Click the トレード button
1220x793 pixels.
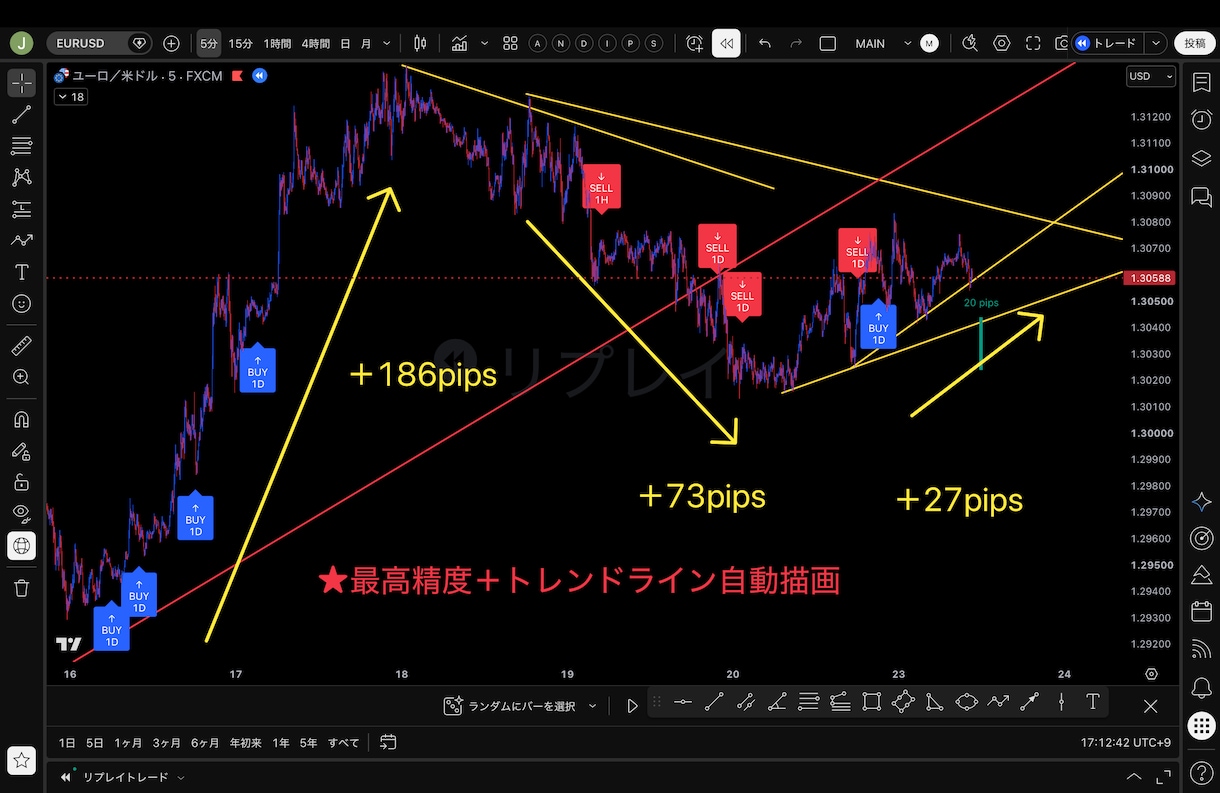(x=1107, y=43)
